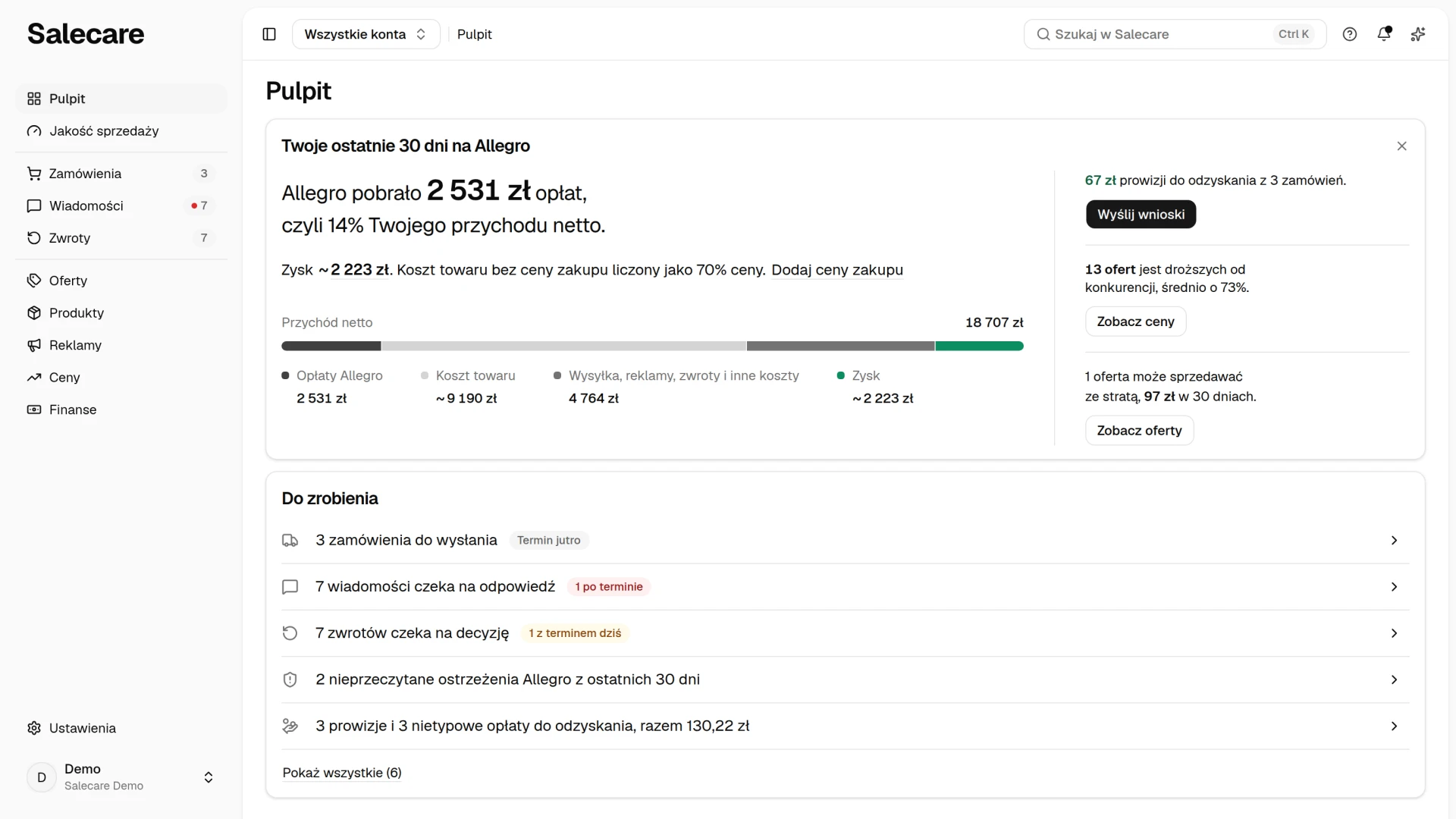The height and width of the screenshot is (819, 1456).
Task: Close the Allegro 30 days card
Action: [1401, 146]
